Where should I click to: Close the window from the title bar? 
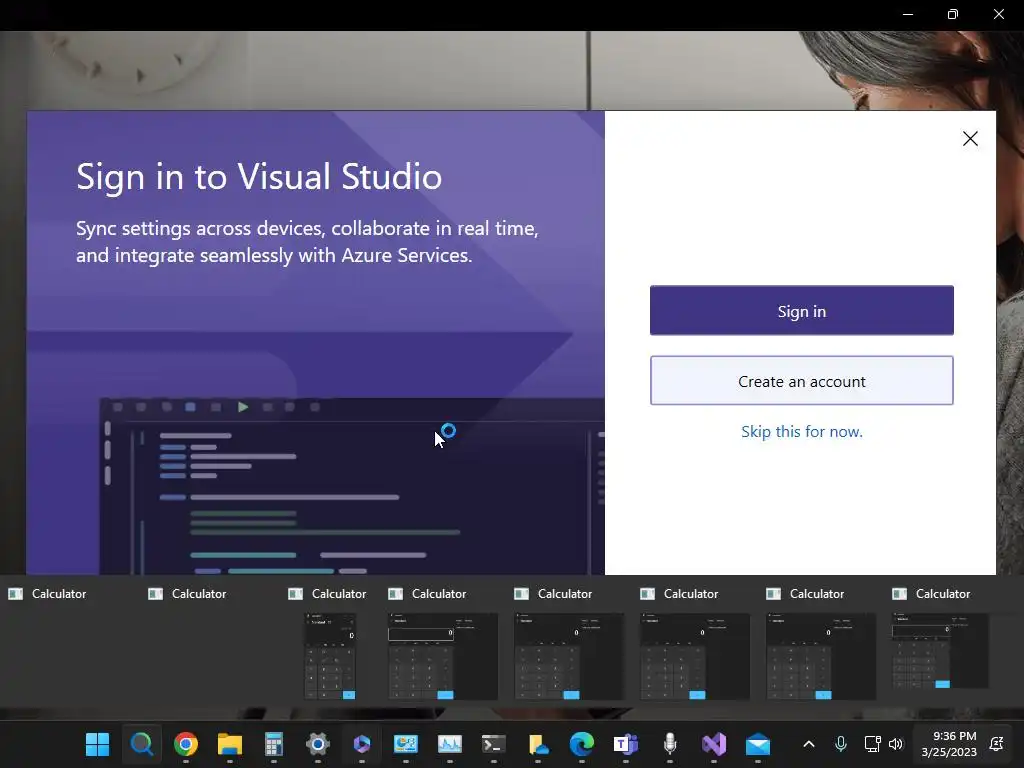[999, 14]
